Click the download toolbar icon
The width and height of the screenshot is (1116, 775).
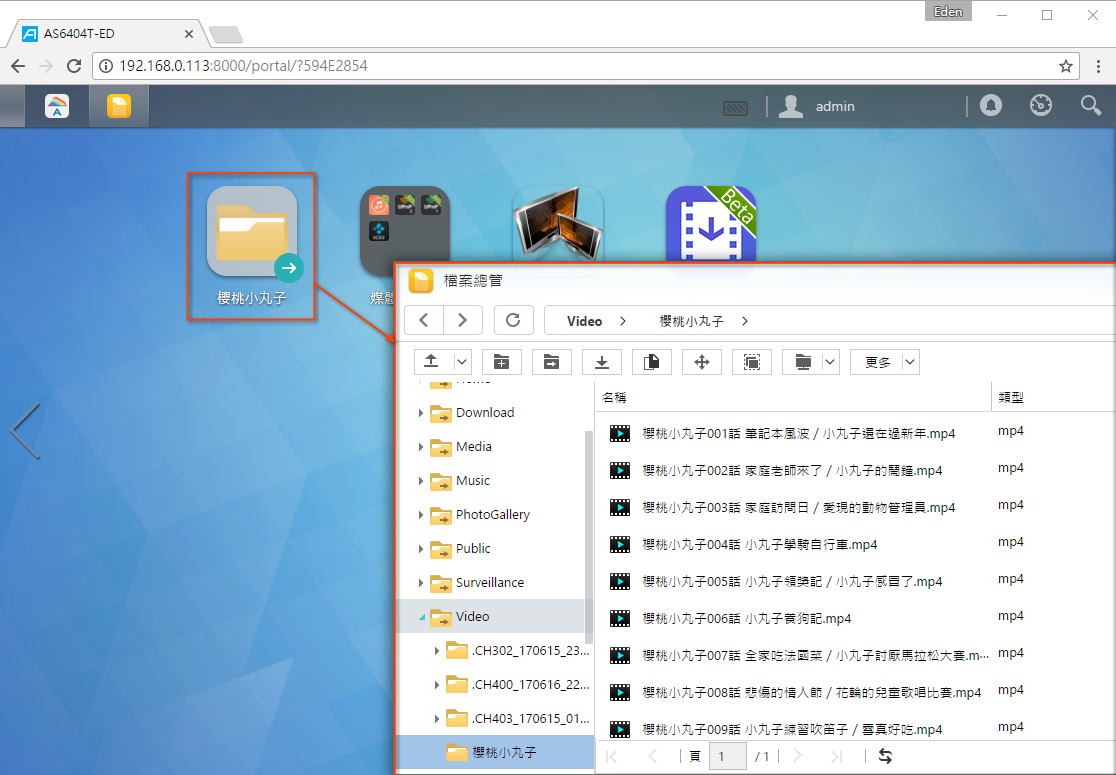pyautogui.click(x=601, y=362)
